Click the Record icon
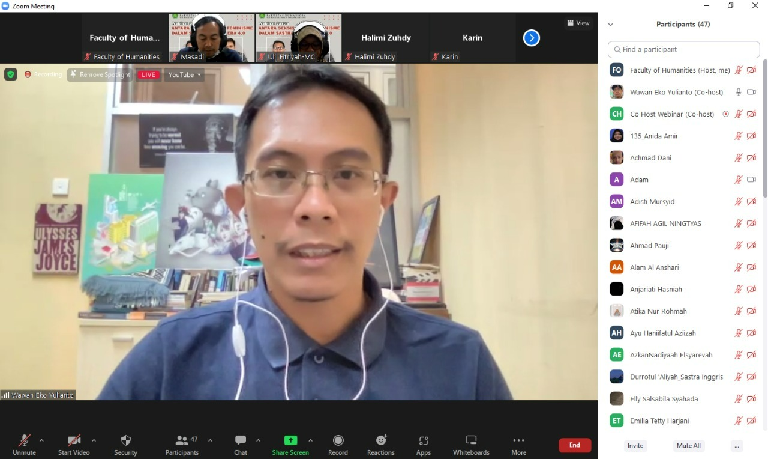Image resolution: width=768 pixels, height=459 pixels. click(338, 440)
